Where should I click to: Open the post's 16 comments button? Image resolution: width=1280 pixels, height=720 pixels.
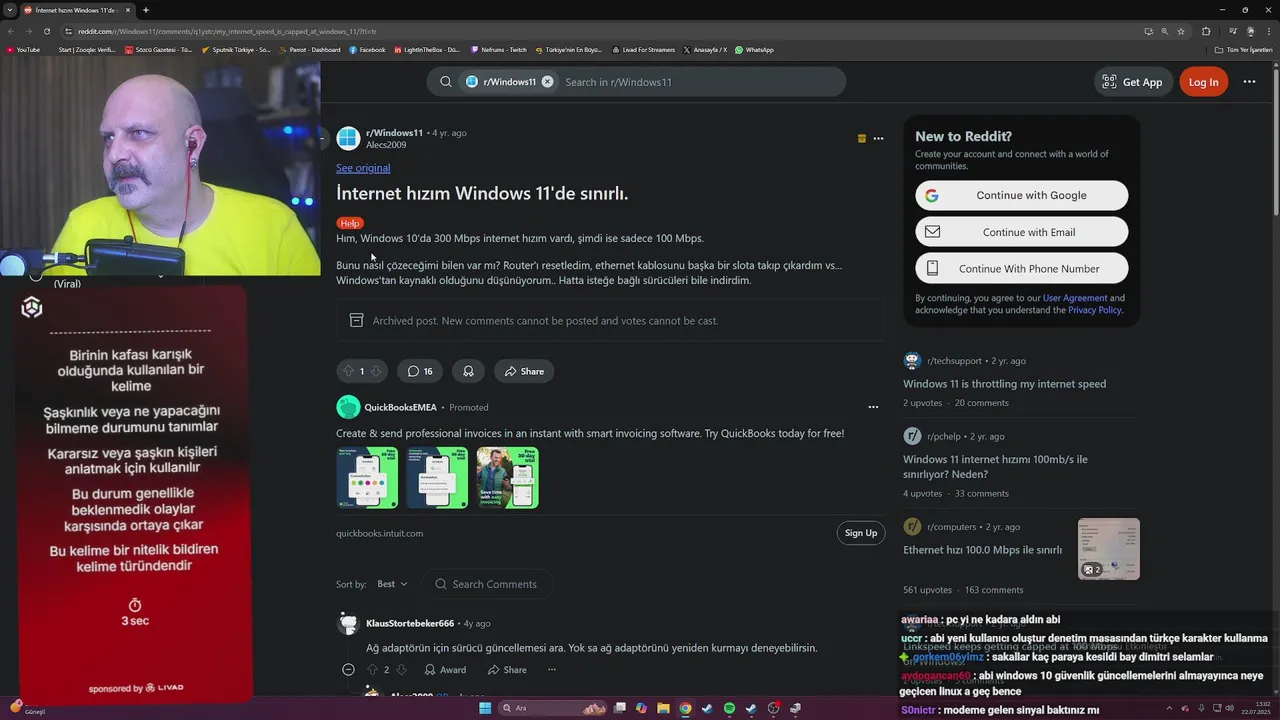pos(420,371)
